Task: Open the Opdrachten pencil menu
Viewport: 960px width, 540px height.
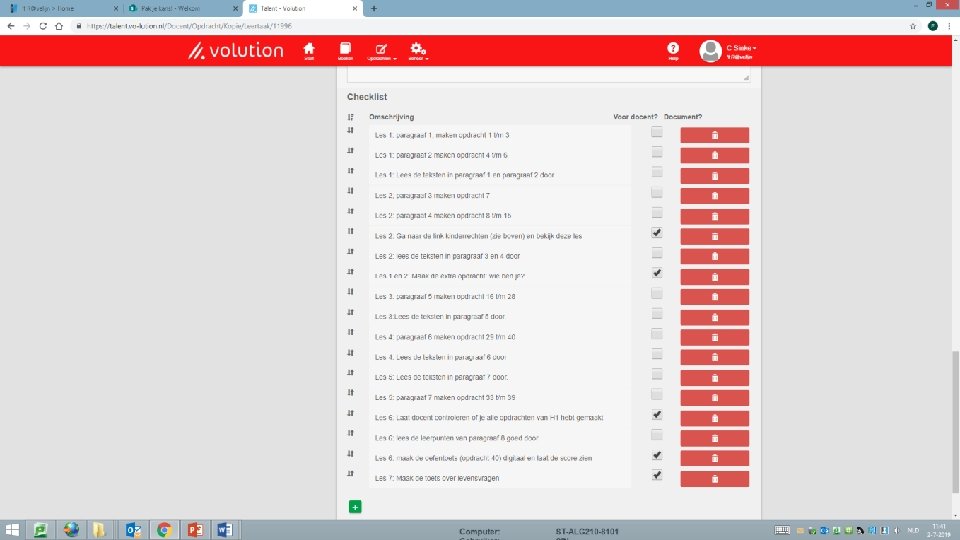Action: pyautogui.click(x=381, y=51)
